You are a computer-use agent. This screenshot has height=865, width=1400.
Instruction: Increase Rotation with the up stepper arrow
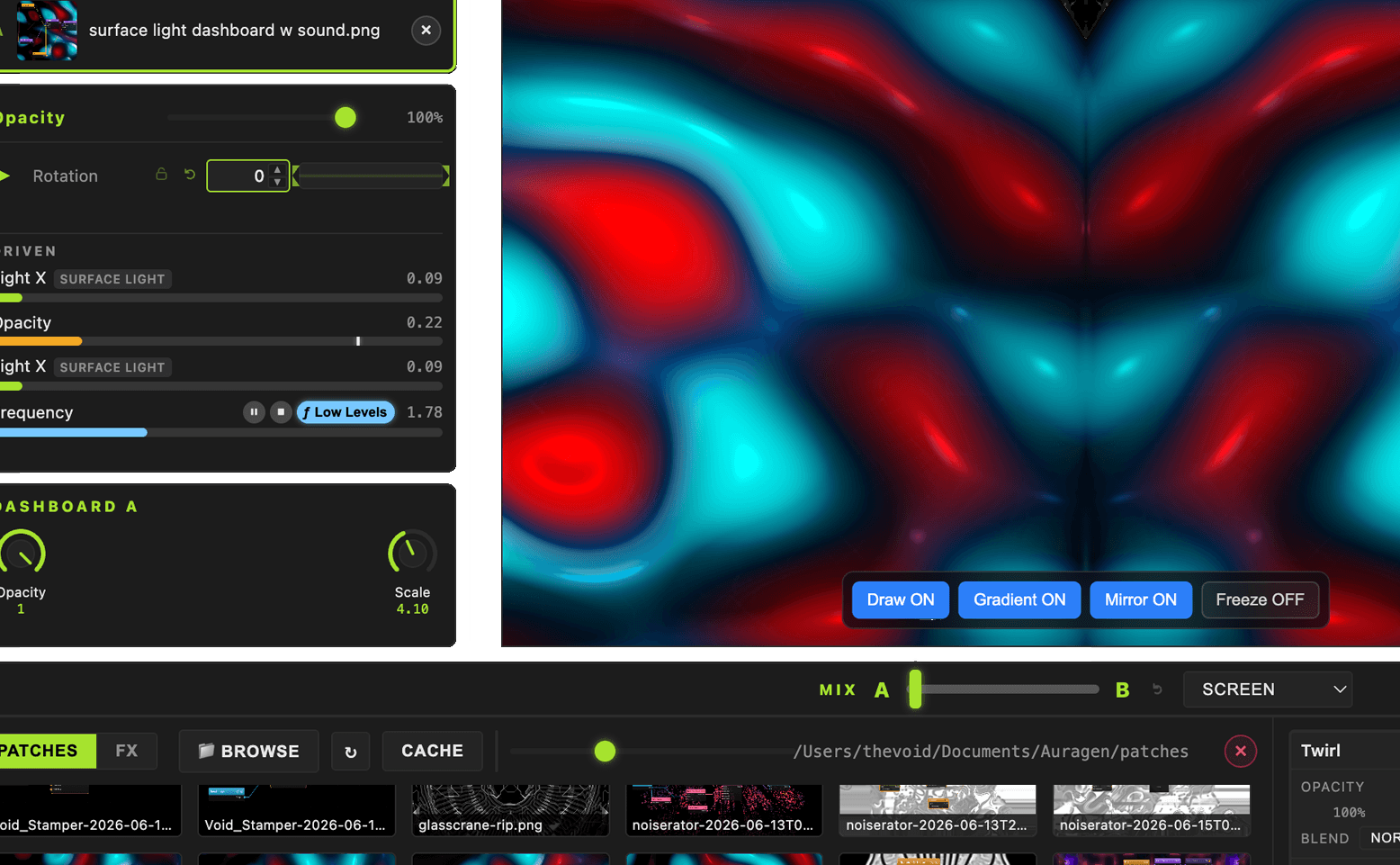[277, 169]
